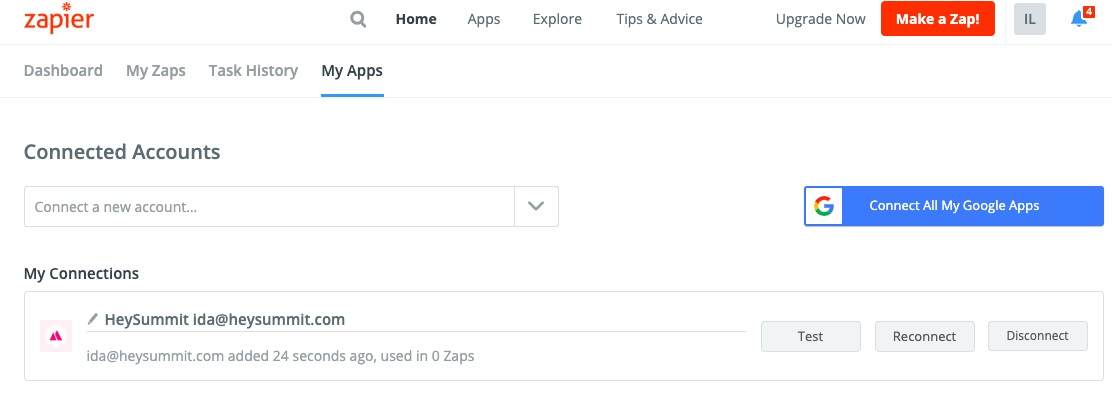Viewport: 1112px width, 417px height.
Task: Switch to the Dashboard tab
Action: pyautogui.click(x=63, y=71)
